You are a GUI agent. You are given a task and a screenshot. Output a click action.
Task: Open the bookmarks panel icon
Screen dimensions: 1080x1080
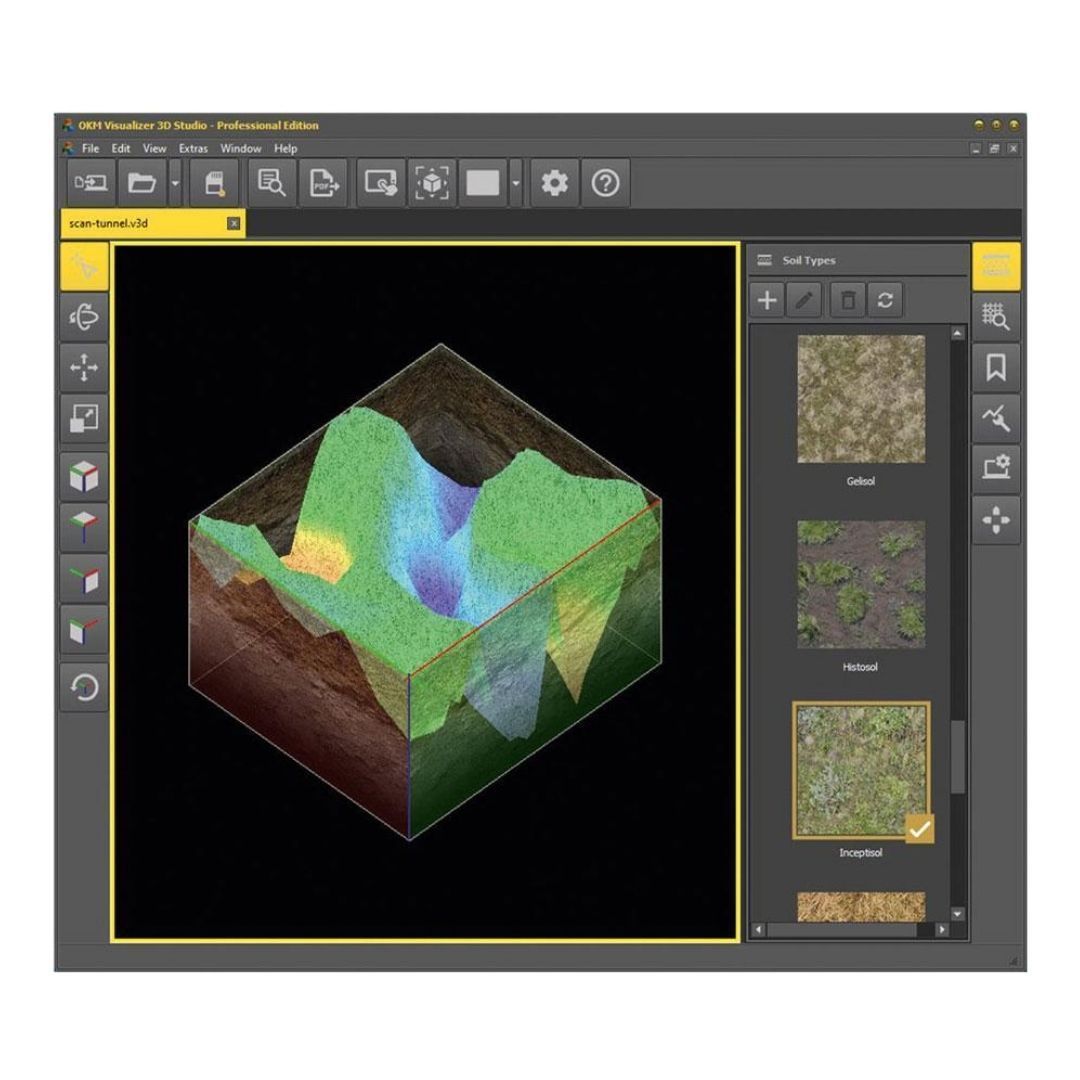pos(996,367)
